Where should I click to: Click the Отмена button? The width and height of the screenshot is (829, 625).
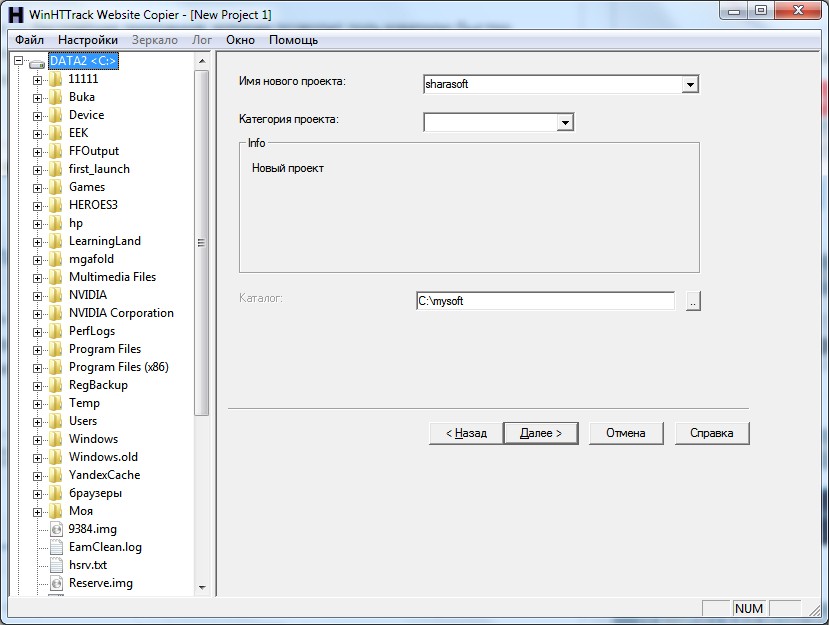(x=626, y=433)
